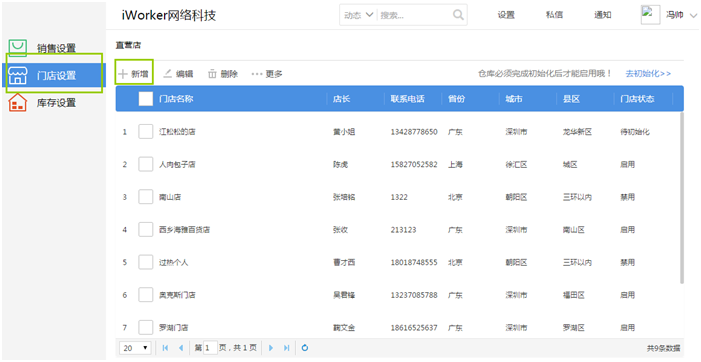This screenshot has width=701, height=362.
Task: Click manager name 陈虎
Action: 340,164
